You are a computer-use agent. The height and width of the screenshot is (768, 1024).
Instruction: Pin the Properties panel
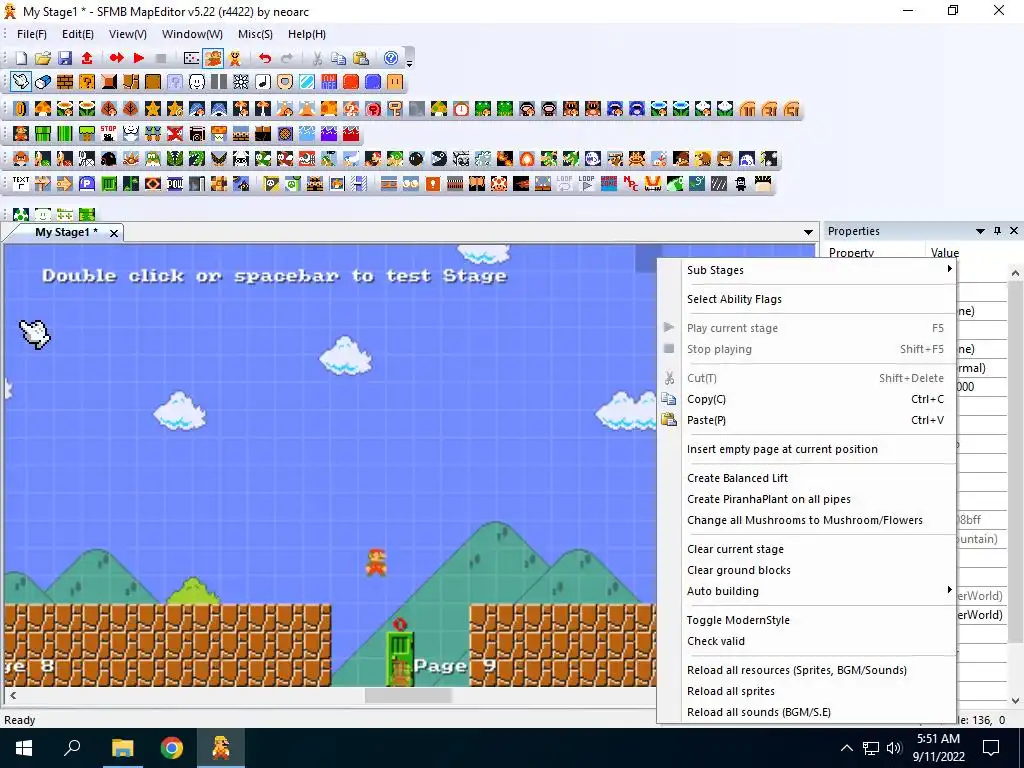click(997, 231)
